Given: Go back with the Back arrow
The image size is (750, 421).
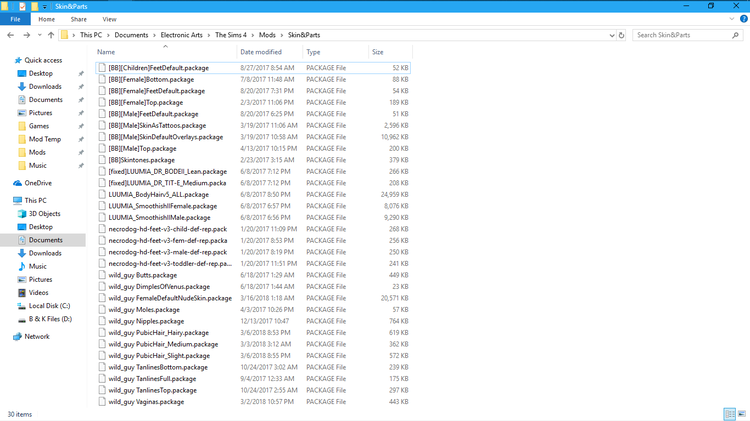Looking at the screenshot, I should [11, 35].
